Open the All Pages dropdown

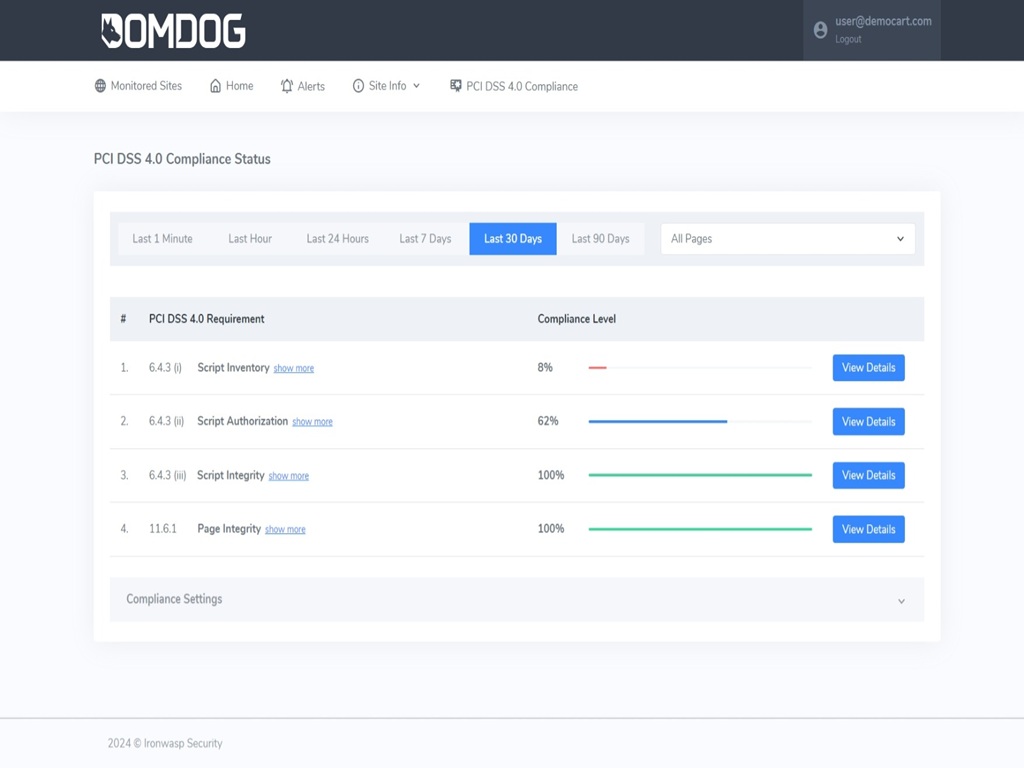click(786, 238)
